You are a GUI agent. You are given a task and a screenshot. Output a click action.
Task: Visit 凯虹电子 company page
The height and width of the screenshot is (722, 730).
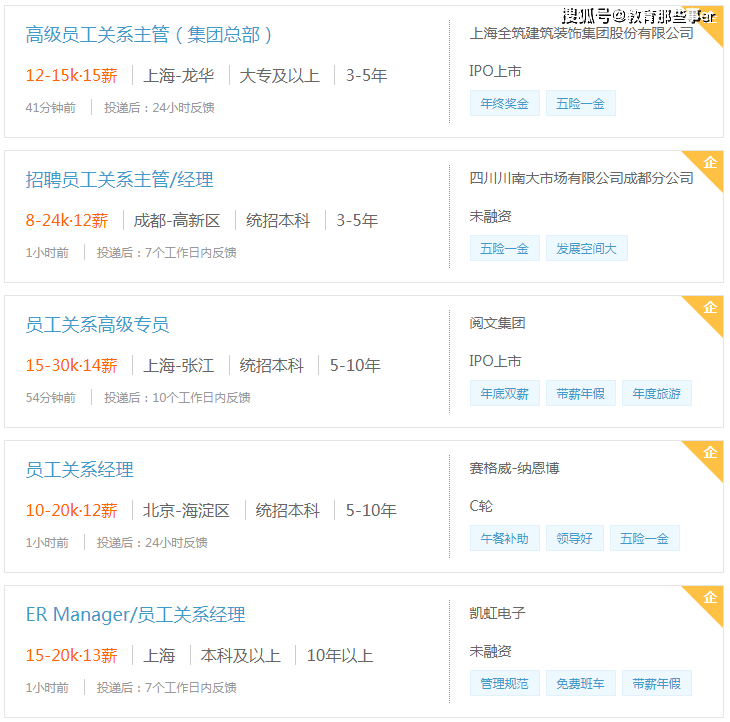pyautogui.click(x=497, y=613)
